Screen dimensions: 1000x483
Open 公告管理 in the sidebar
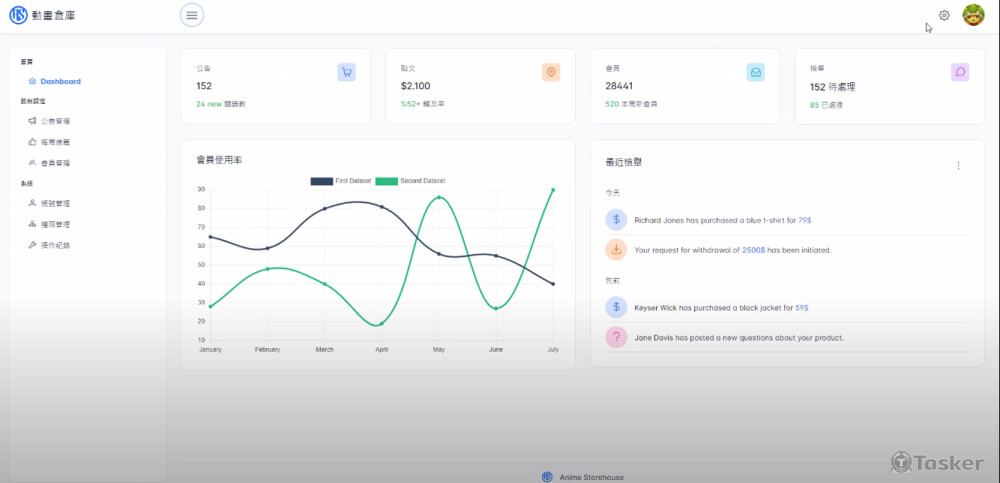pos(55,121)
